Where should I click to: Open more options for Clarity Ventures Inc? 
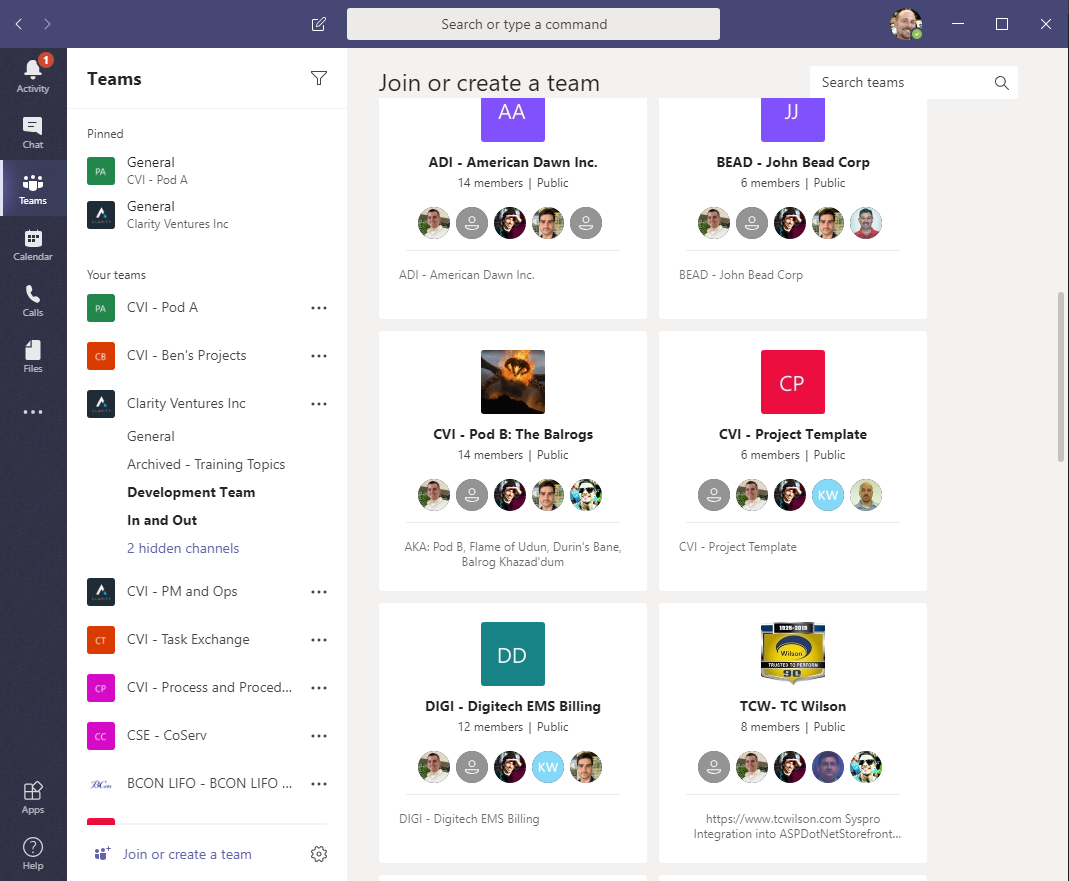[318, 404]
